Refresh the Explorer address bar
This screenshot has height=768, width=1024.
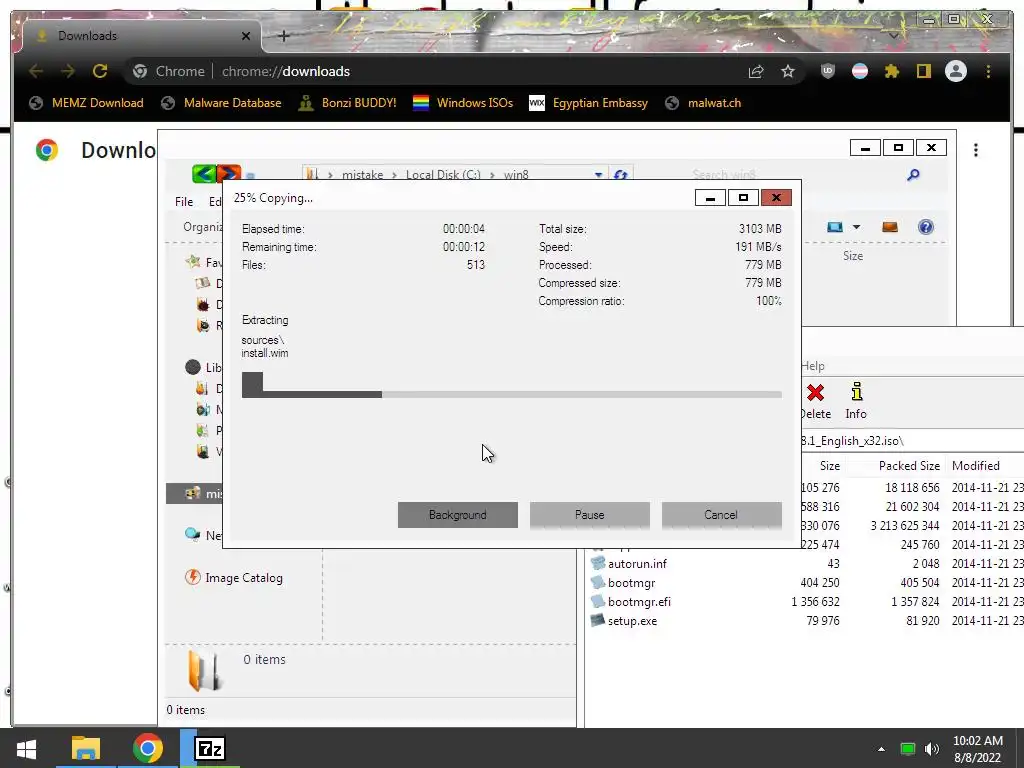pyautogui.click(x=620, y=175)
